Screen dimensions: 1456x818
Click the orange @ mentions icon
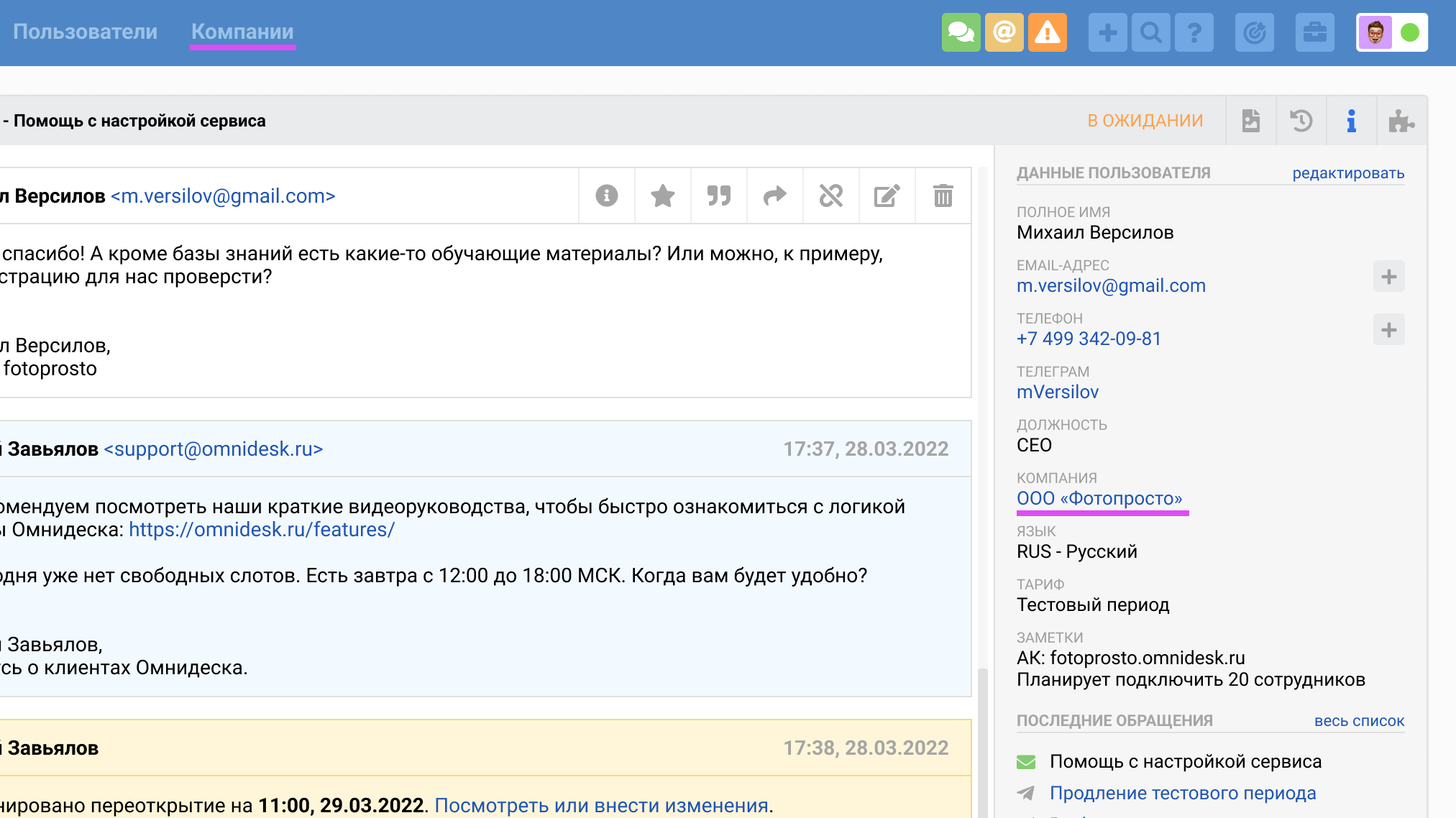1004,32
